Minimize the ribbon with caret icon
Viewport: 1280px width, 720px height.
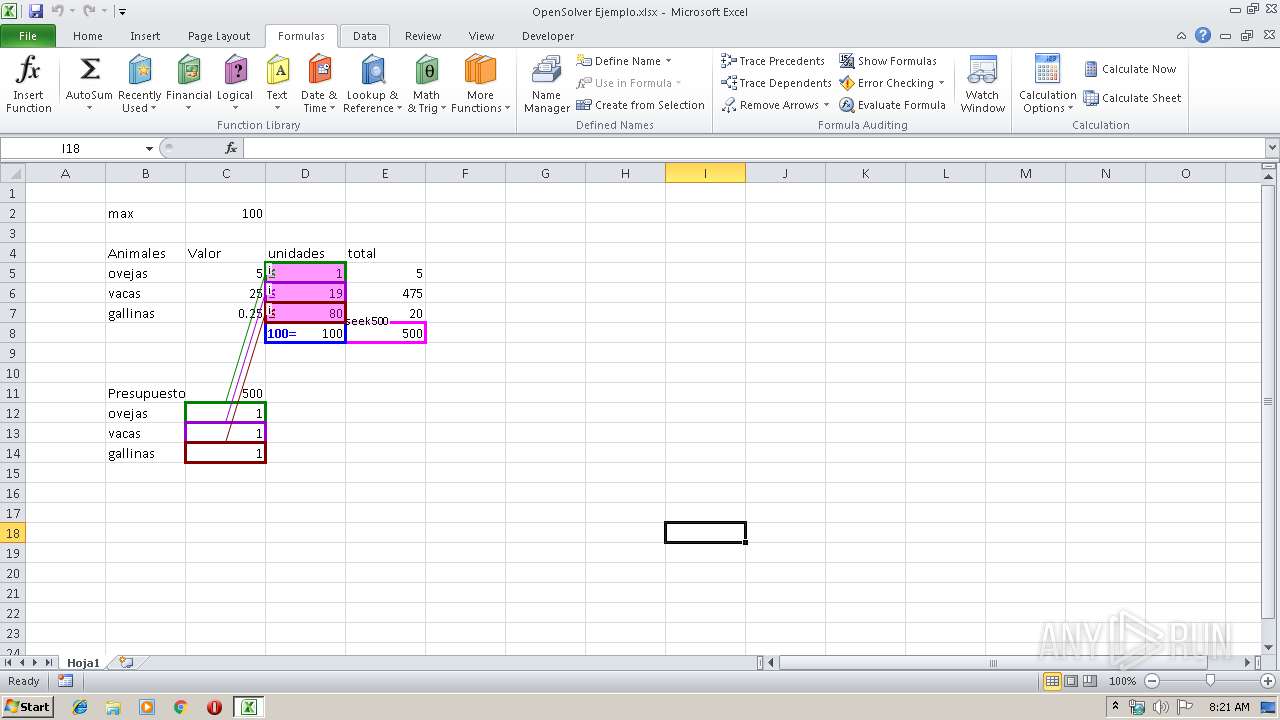1183,35
